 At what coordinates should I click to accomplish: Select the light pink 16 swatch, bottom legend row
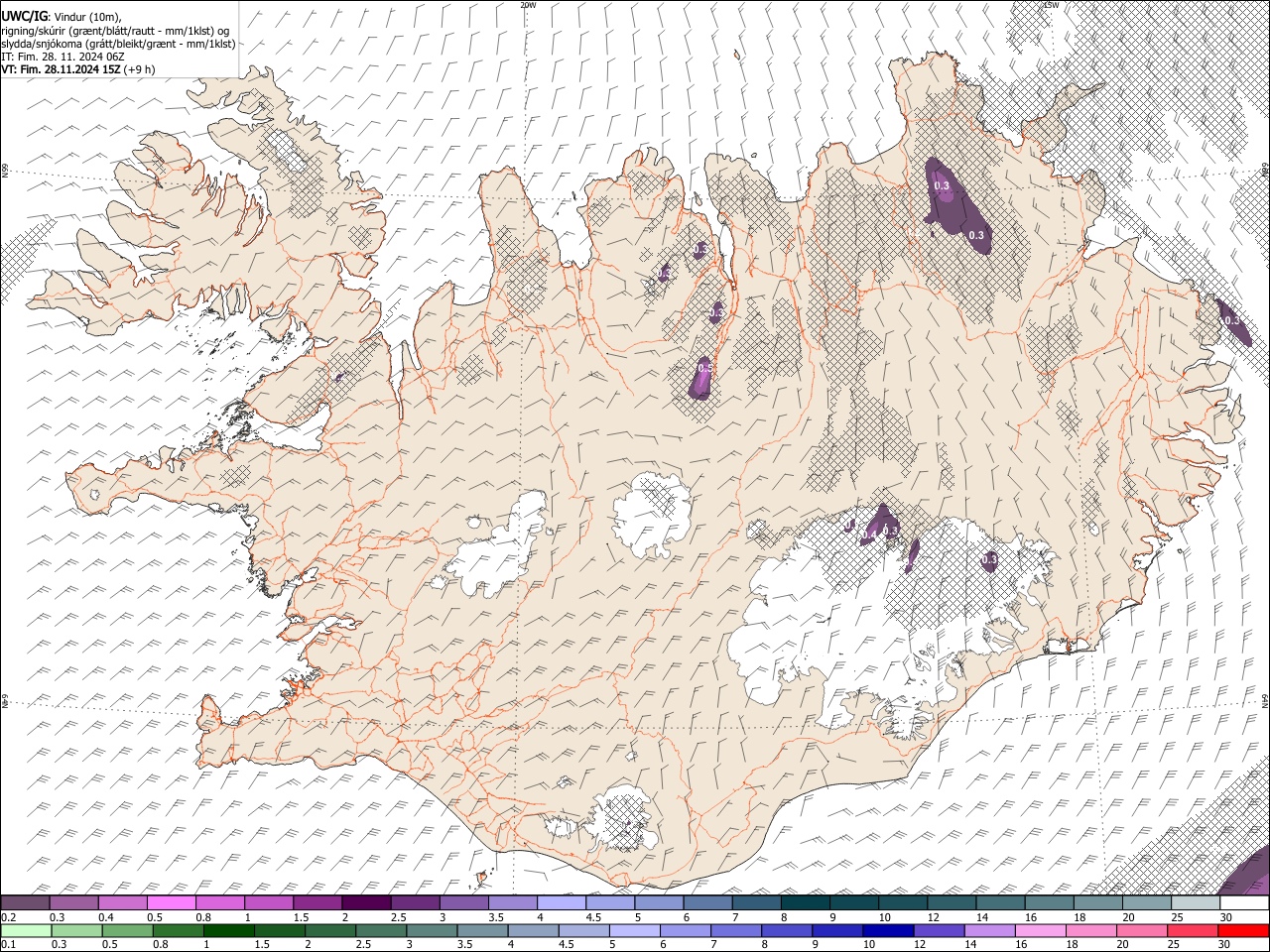pyautogui.click(x=1042, y=931)
